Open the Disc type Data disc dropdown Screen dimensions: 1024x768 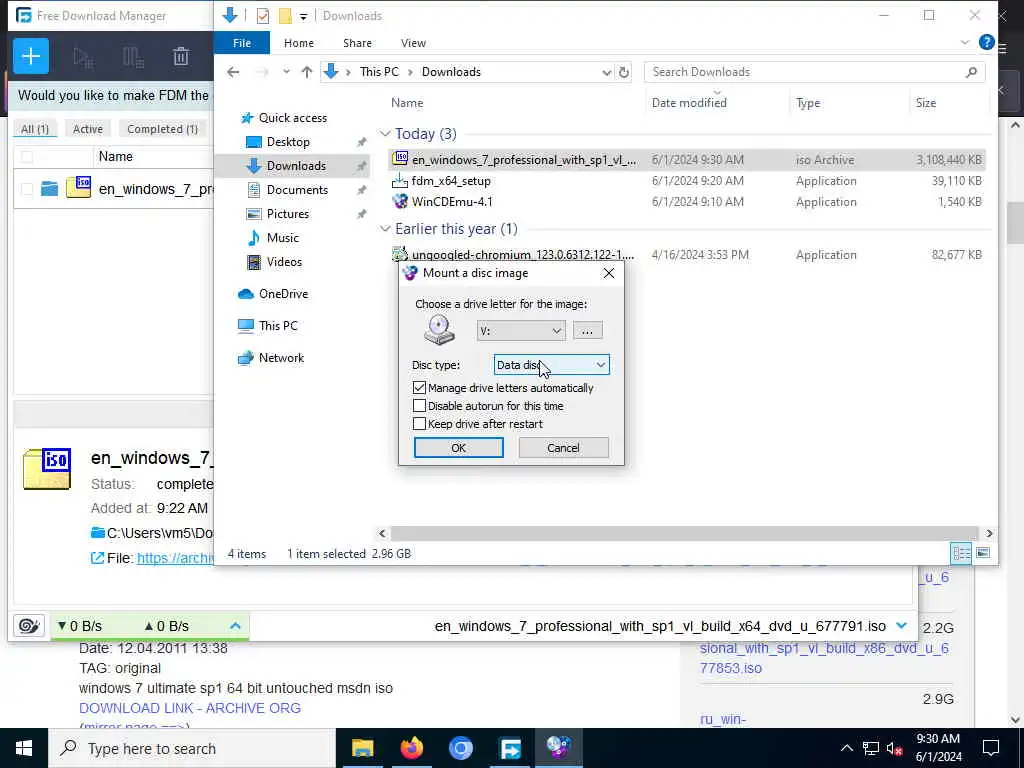click(x=551, y=365)
